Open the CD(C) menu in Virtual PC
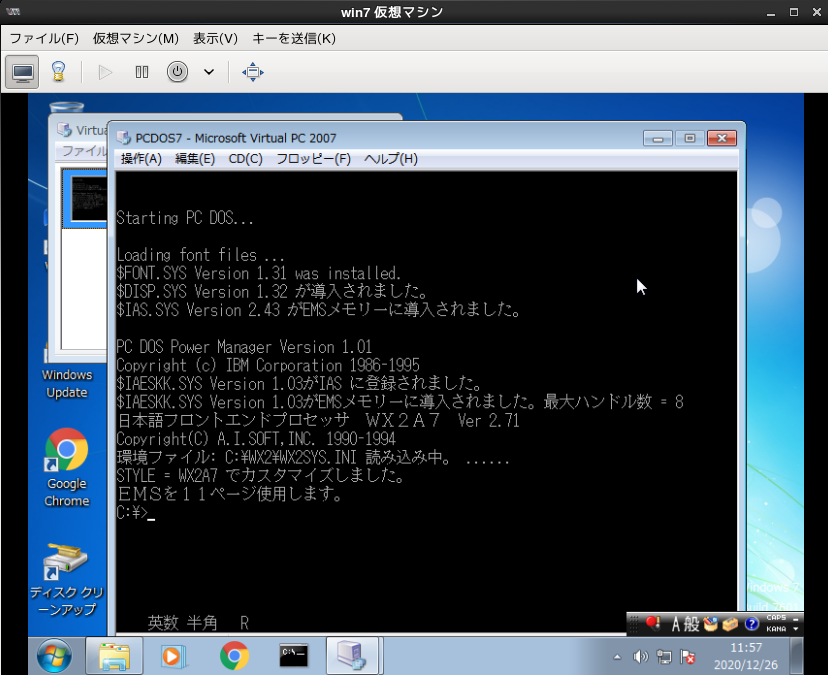The image size is (828, 675). click(x=246, y=159)
